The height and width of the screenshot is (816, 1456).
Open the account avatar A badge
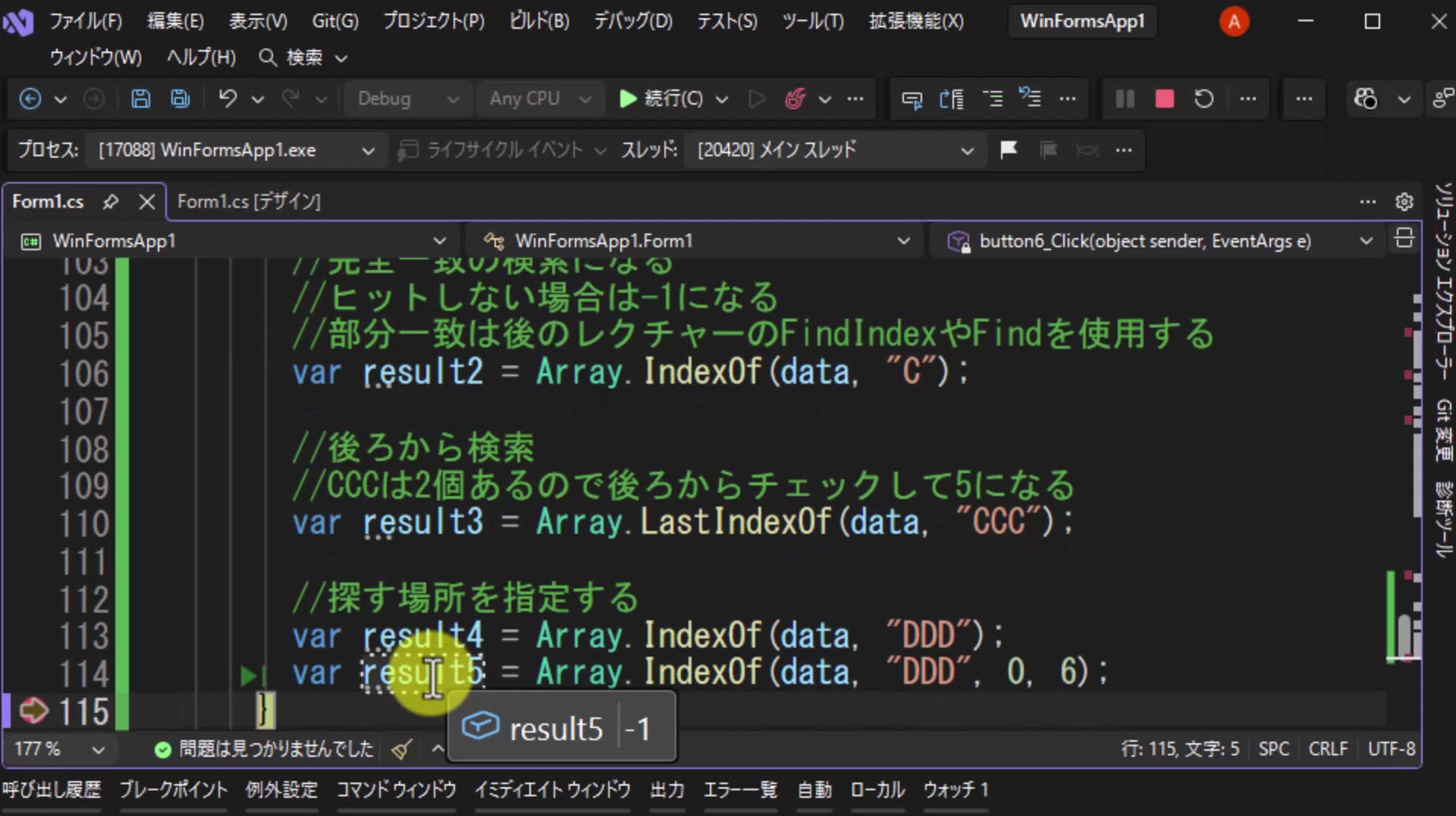pyautogui.click(x=1234, y=21)
